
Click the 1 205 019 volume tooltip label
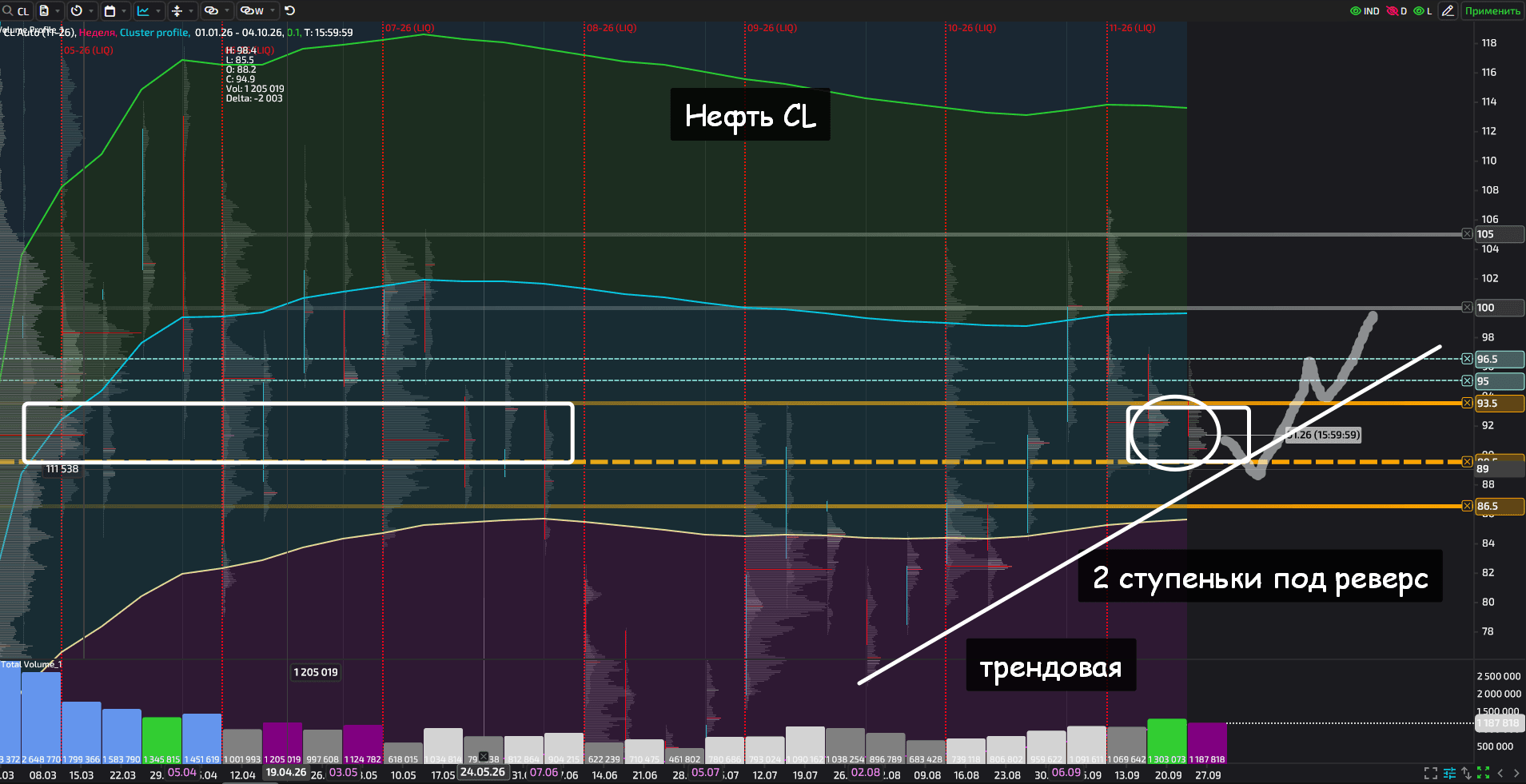[316, 672]
